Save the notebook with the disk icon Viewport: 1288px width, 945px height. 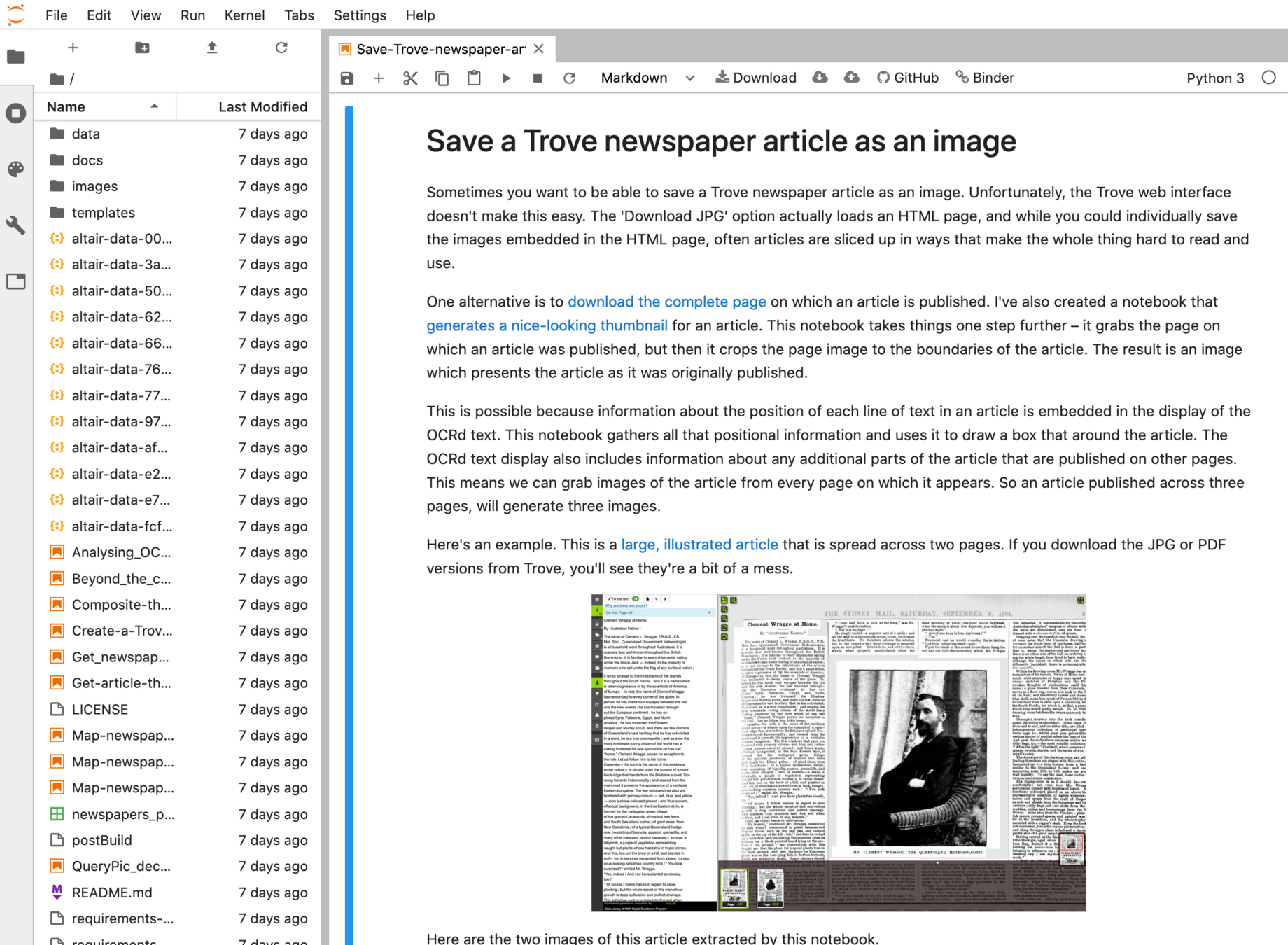click(x=346, y=78)
